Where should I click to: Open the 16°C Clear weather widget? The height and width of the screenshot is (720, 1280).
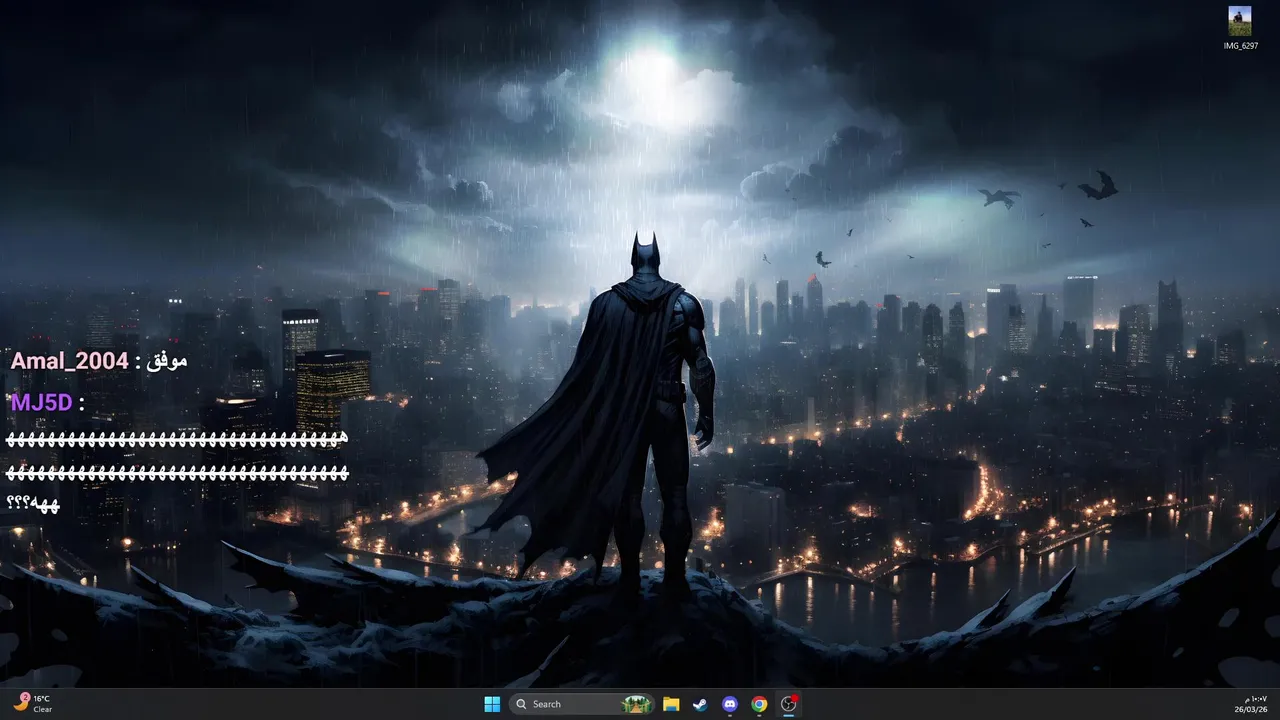click(33, 704)
